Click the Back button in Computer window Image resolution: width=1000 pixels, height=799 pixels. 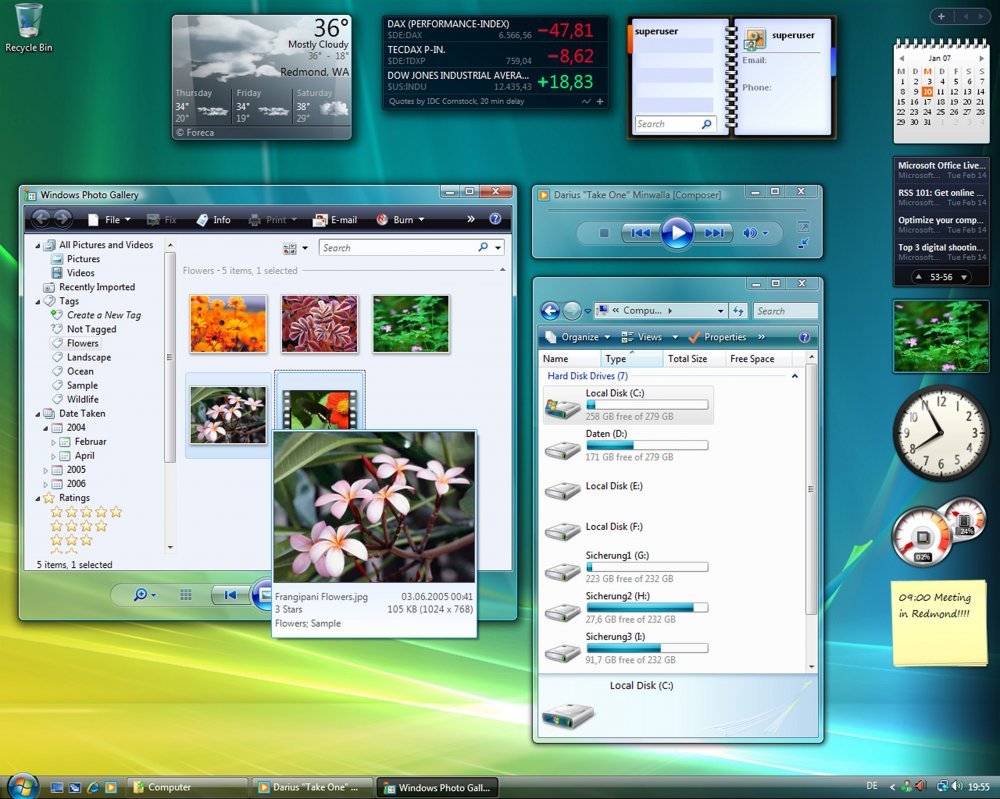pyautogui.click(x=550, y=311)
